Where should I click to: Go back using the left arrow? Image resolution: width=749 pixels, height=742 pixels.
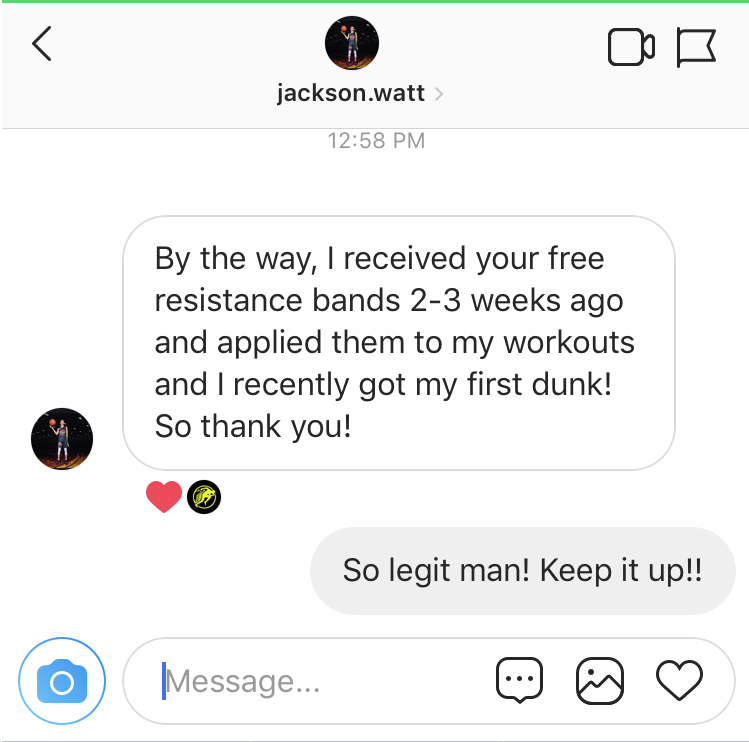click(x=42, y=43)
